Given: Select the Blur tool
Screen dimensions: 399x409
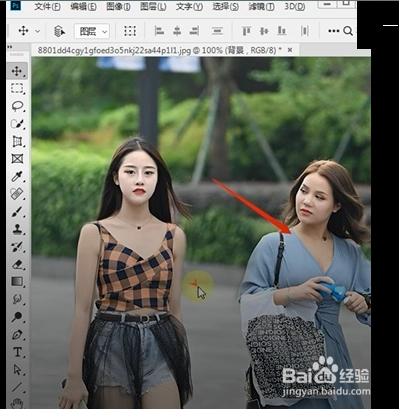Looking at the screenshot, I should pos(17,299).
